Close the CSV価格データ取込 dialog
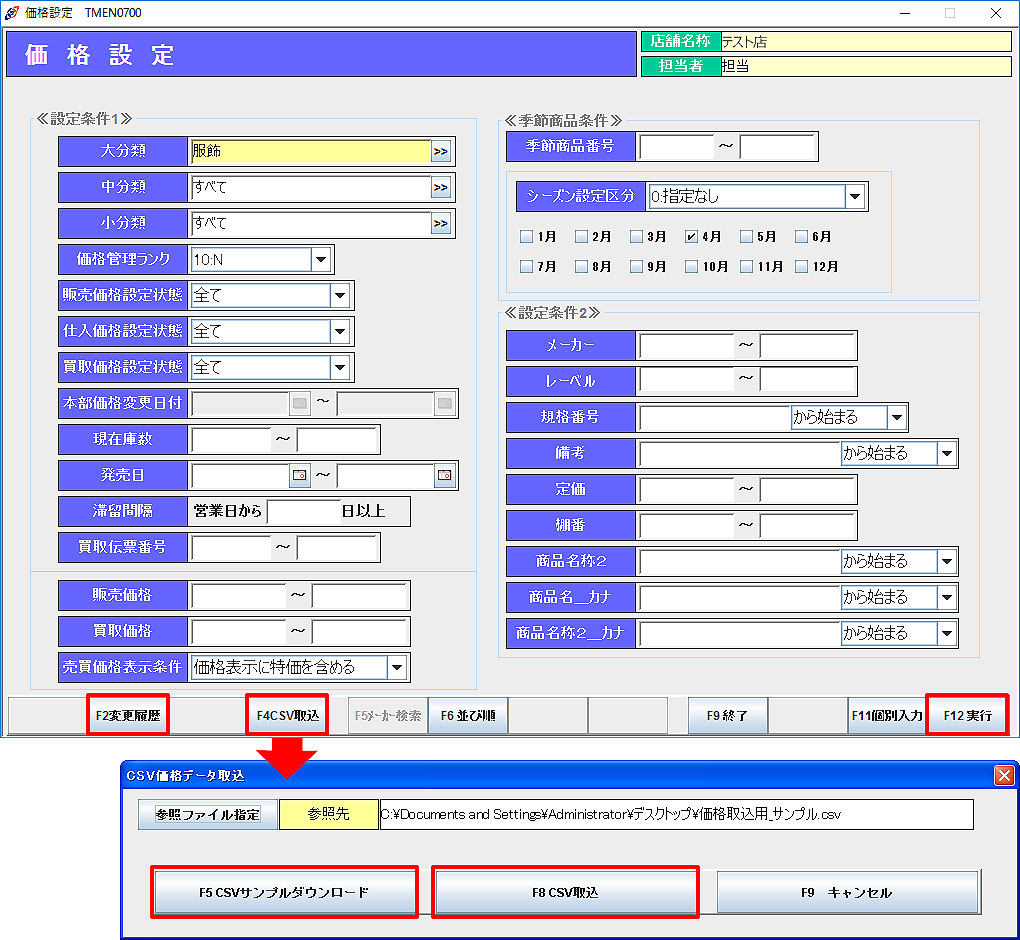 (x=1004, y=775)
